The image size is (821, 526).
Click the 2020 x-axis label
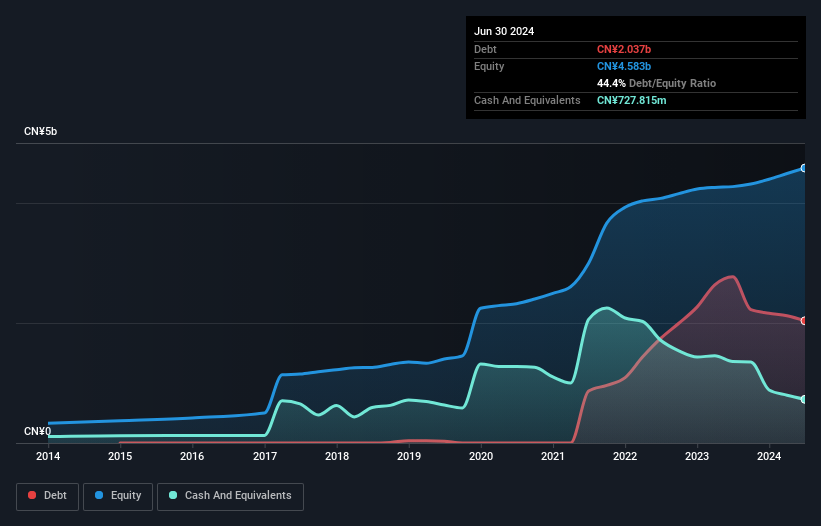481,456
